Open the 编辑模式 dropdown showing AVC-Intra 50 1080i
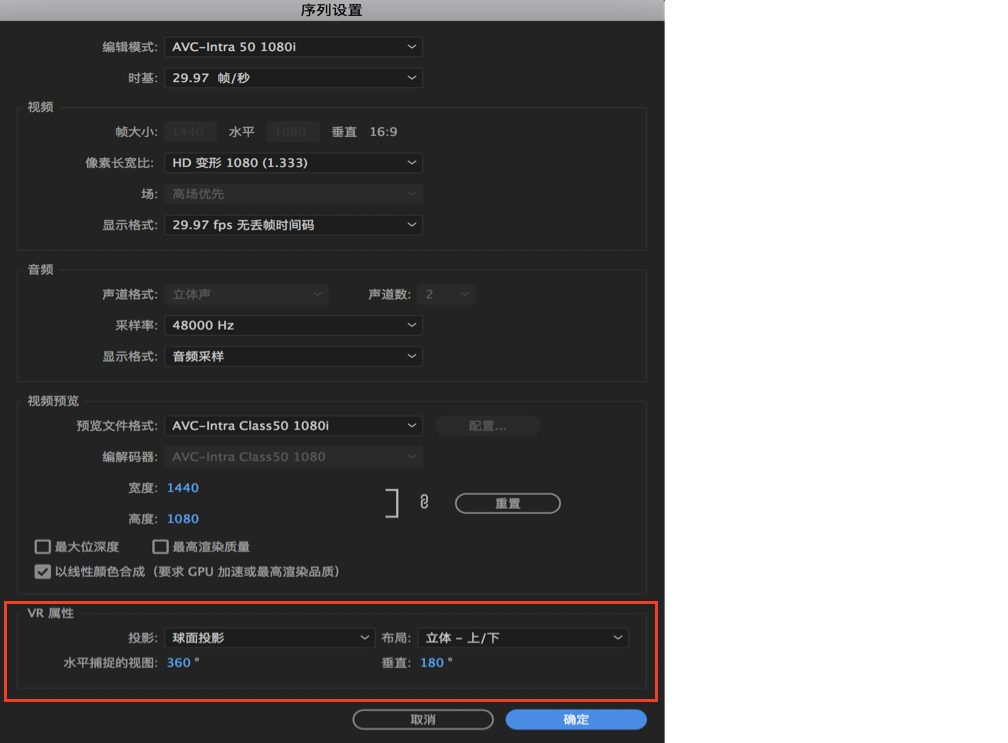 click(293, 46)
